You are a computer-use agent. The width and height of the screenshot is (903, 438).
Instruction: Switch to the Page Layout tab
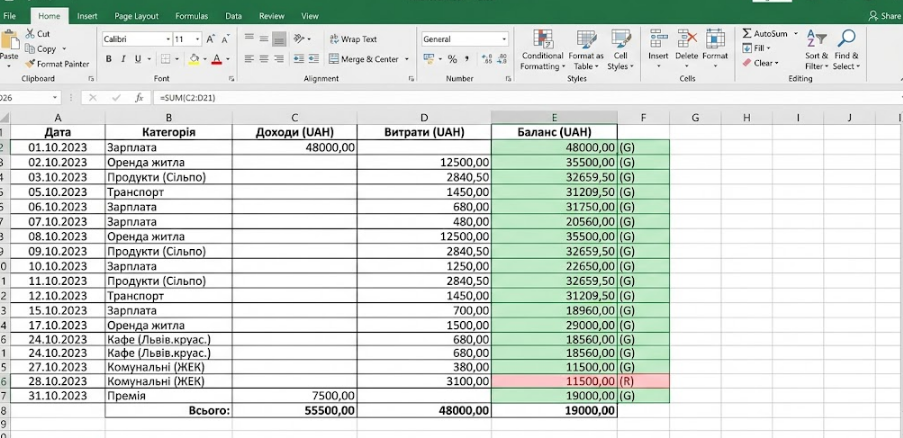click(136, 16)
